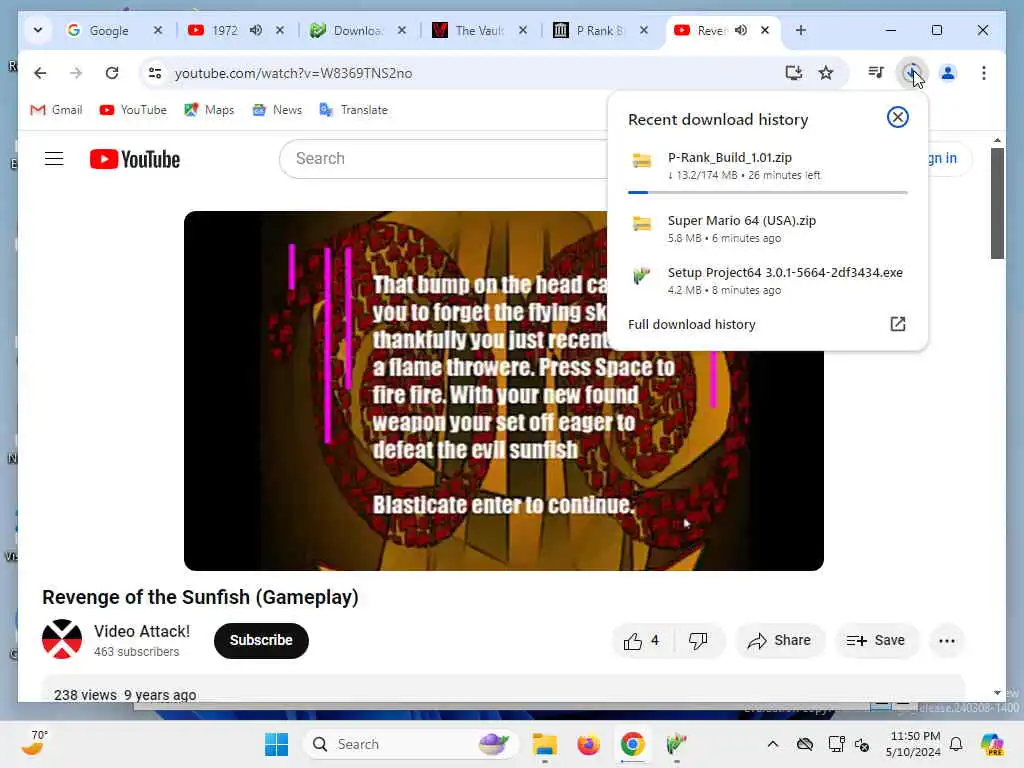Click the YouTube logo

pos(135,159)
